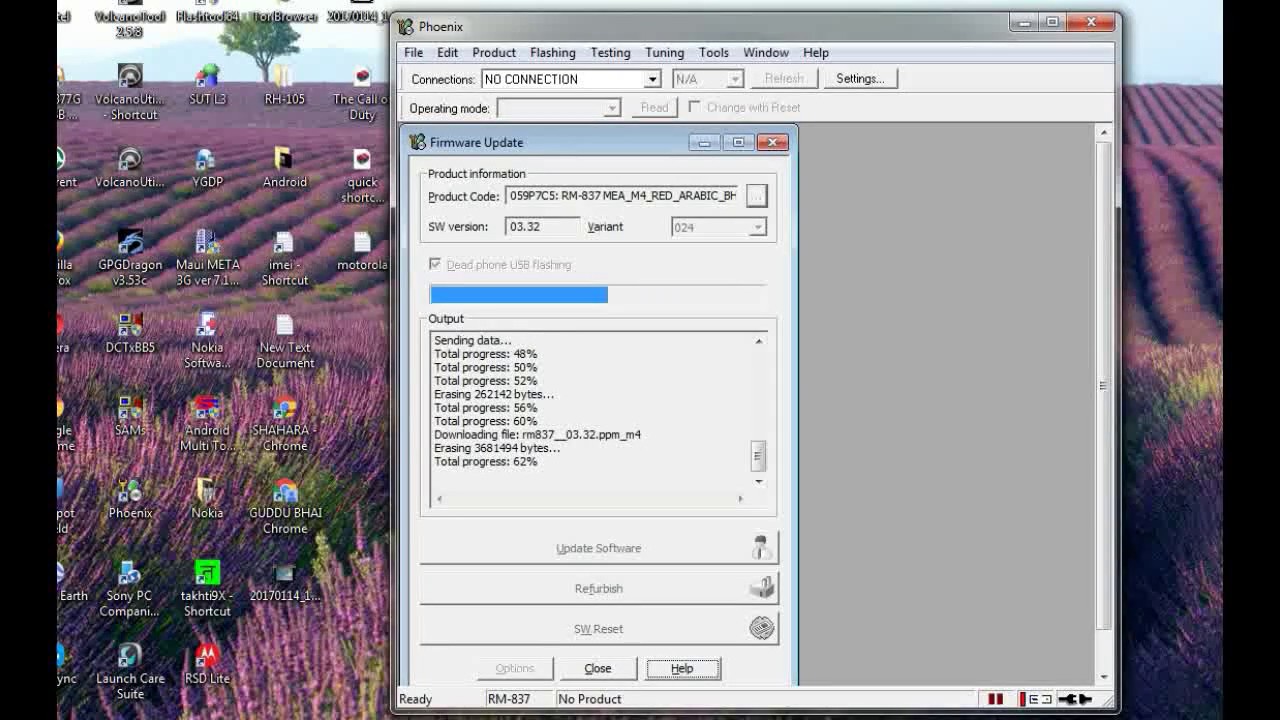Screen dimensions: 1280x720
Task: Select the YGDP desktop icon
Action: pyautogui.click(x=207, y=168)
